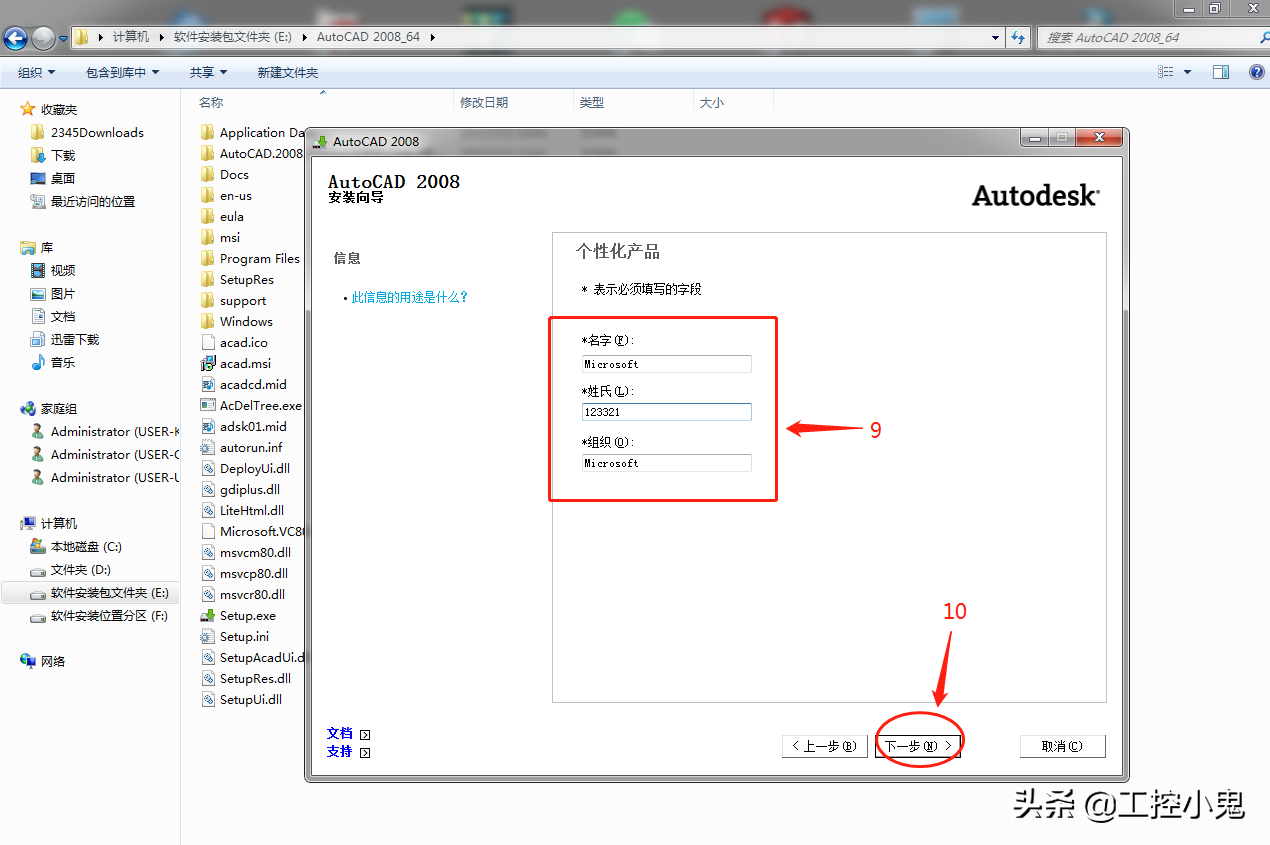
Task: Select the file named adsk01.mid
Action: click(x=253, y=426)
